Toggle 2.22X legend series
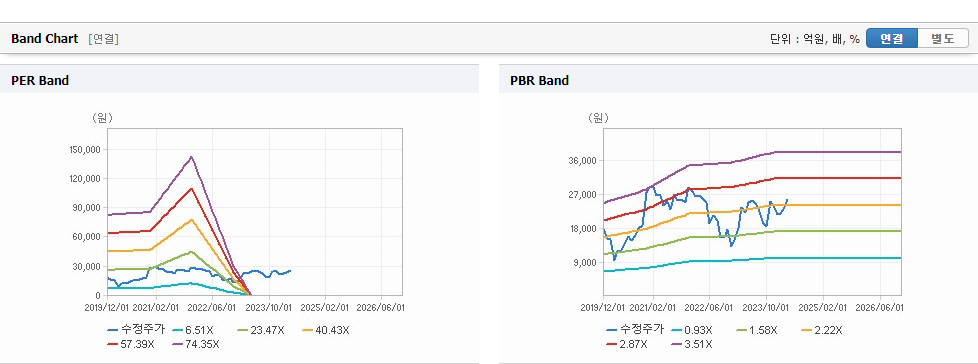978x364 pixels. [x=821, y=330]
